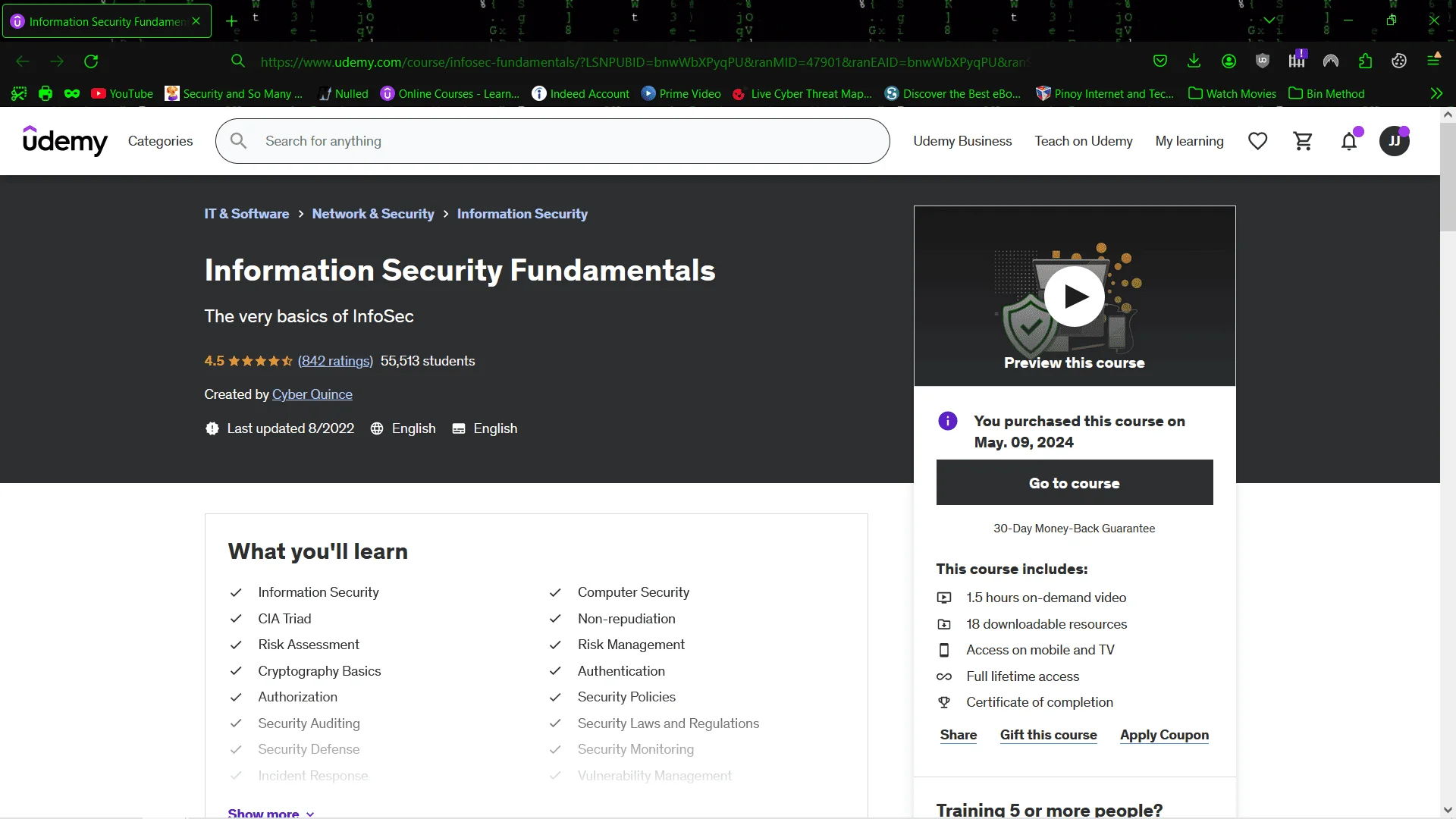Screen dimensions: 1456x819
Task: Open the Indeed Account bookmark
Action: (581, 93)
